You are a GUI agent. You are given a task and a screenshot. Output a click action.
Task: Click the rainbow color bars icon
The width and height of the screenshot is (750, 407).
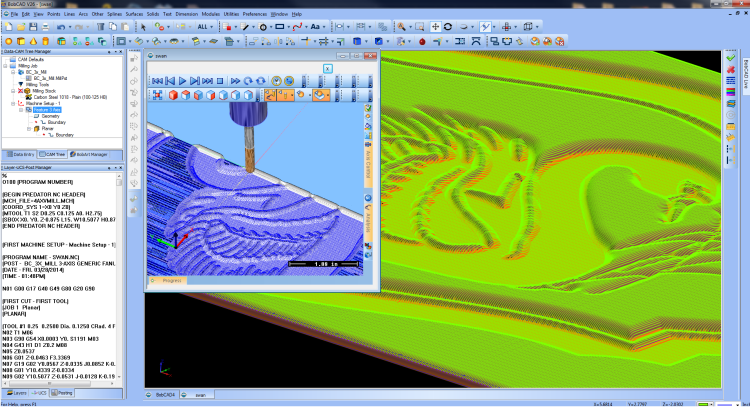730,92
